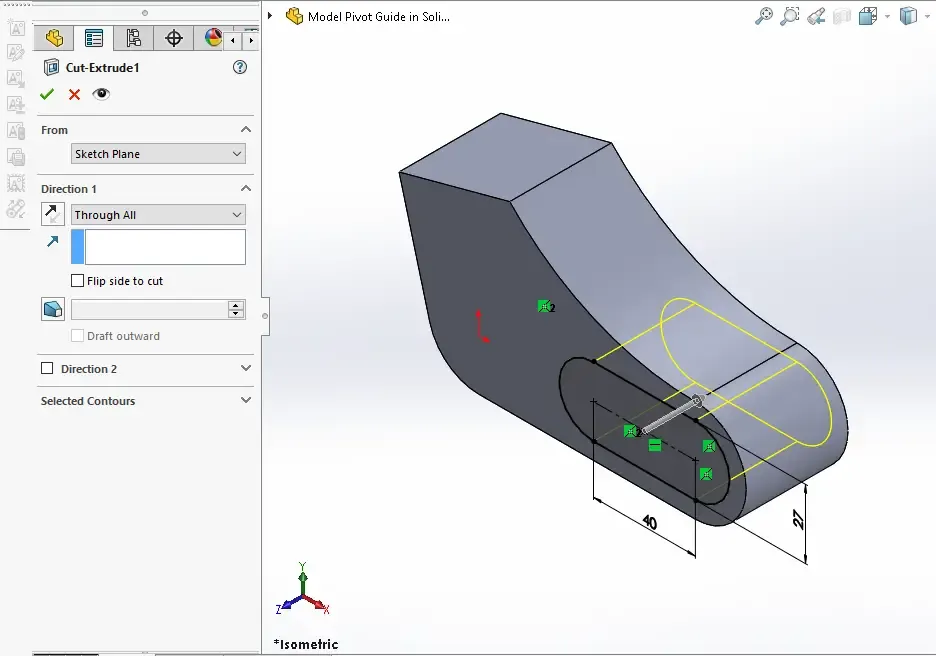936x656 pixels.
Task: Open the ConfigurationManager tab
Action: (133, 38)
